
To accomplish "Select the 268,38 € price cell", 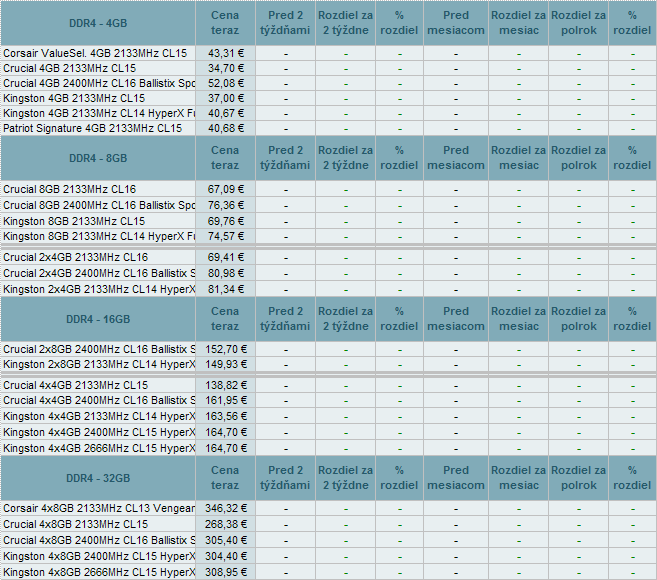I will [225, 524].
